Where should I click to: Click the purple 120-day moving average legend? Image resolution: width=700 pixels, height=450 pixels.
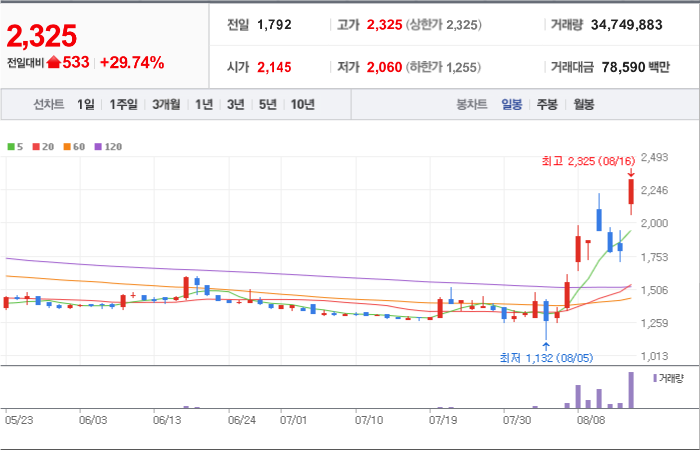108,147
